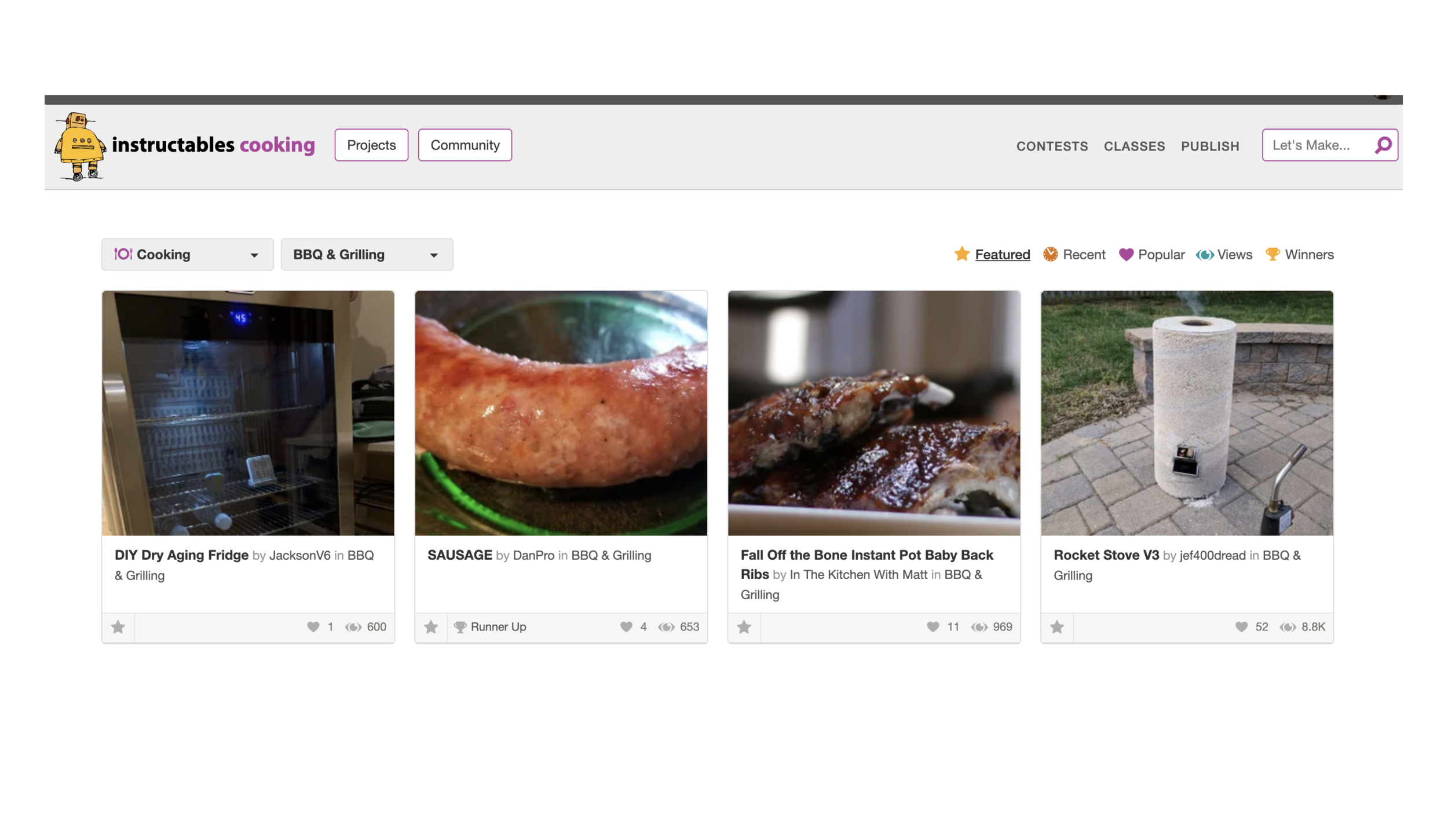Click the Runner Up trophy on SAUSAGE
The width and height of the screenshot is (1448, 840).
click(x=460, y=627)
